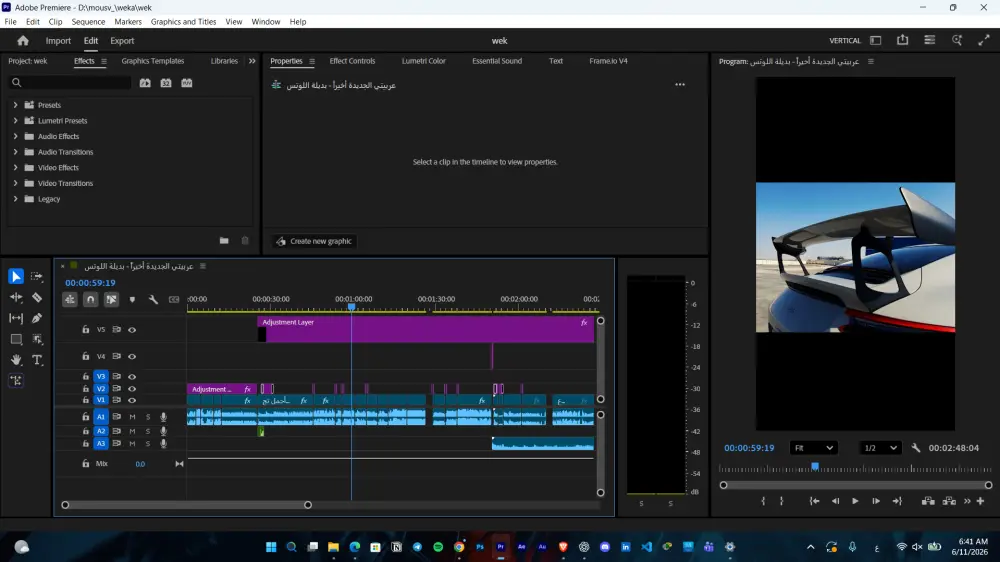The height and width of the screenshot is (562, 1000).
Task: Open the VERTICAL workspace label
Action: click(845, 41)
